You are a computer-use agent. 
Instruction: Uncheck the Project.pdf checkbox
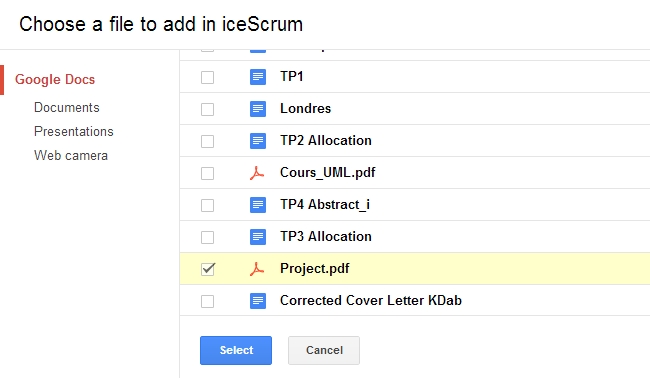208,269
